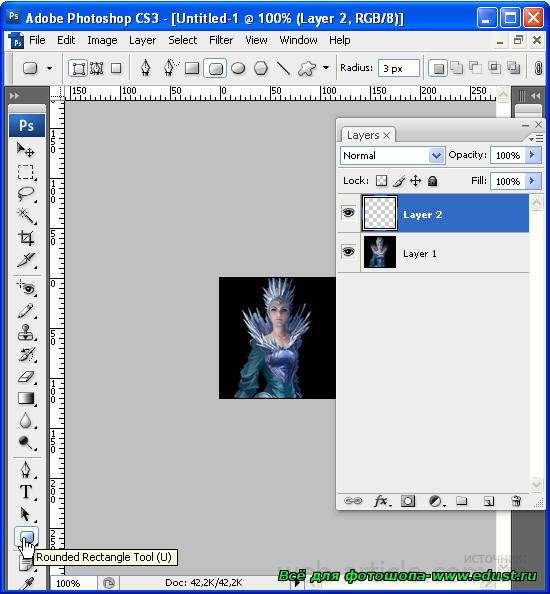Choose Line shape in options bar
The image size is (550, 594).
tap(283, 69)
